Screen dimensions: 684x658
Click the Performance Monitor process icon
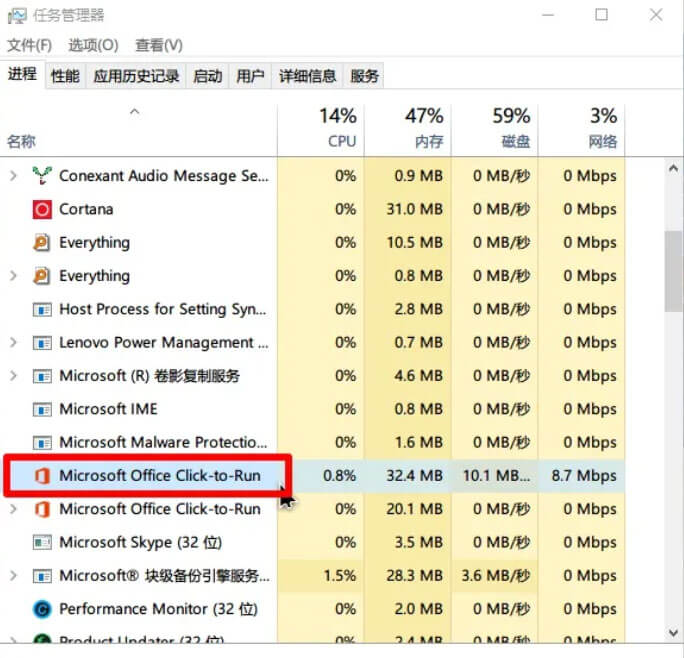pyautogui.click(x=42, y=609)
